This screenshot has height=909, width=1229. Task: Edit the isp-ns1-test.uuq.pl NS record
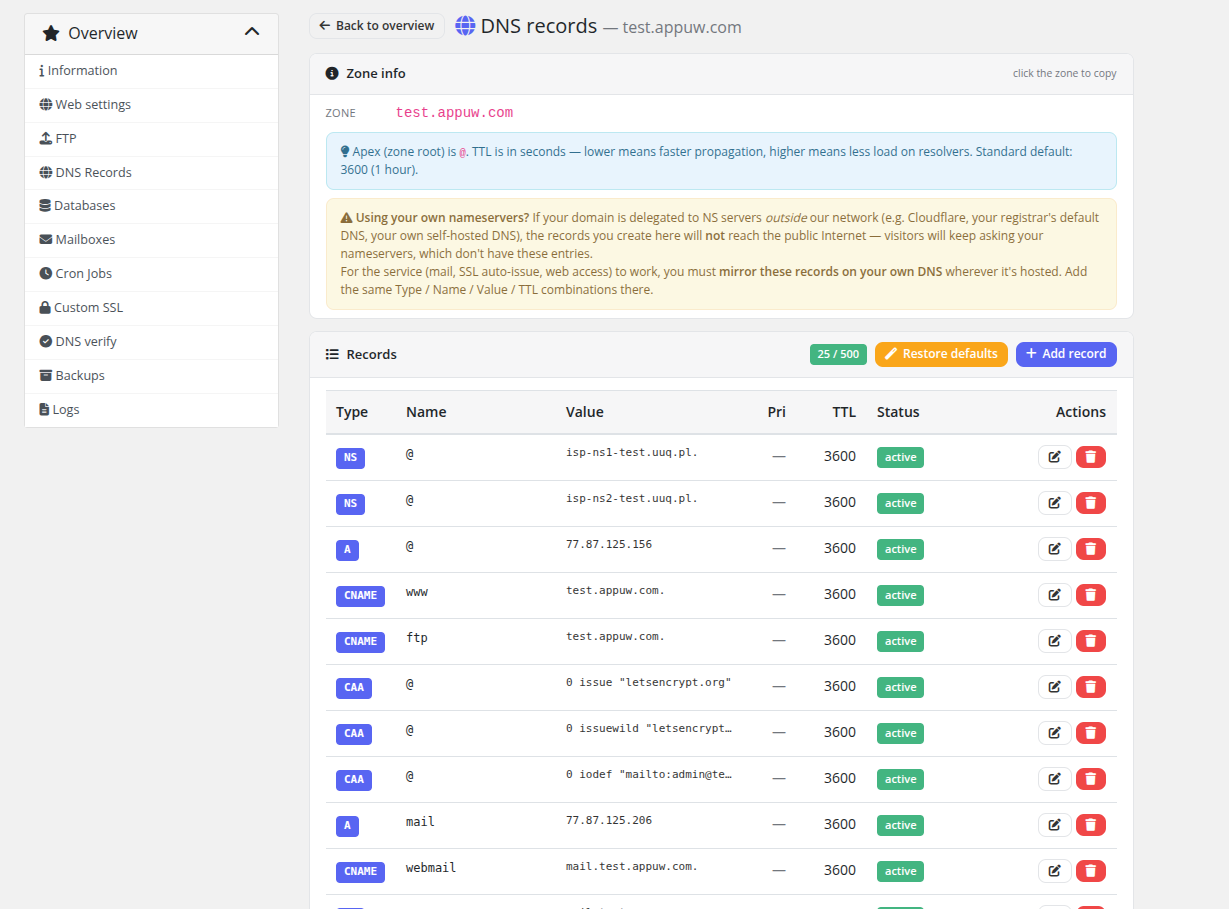(1054, 457)
